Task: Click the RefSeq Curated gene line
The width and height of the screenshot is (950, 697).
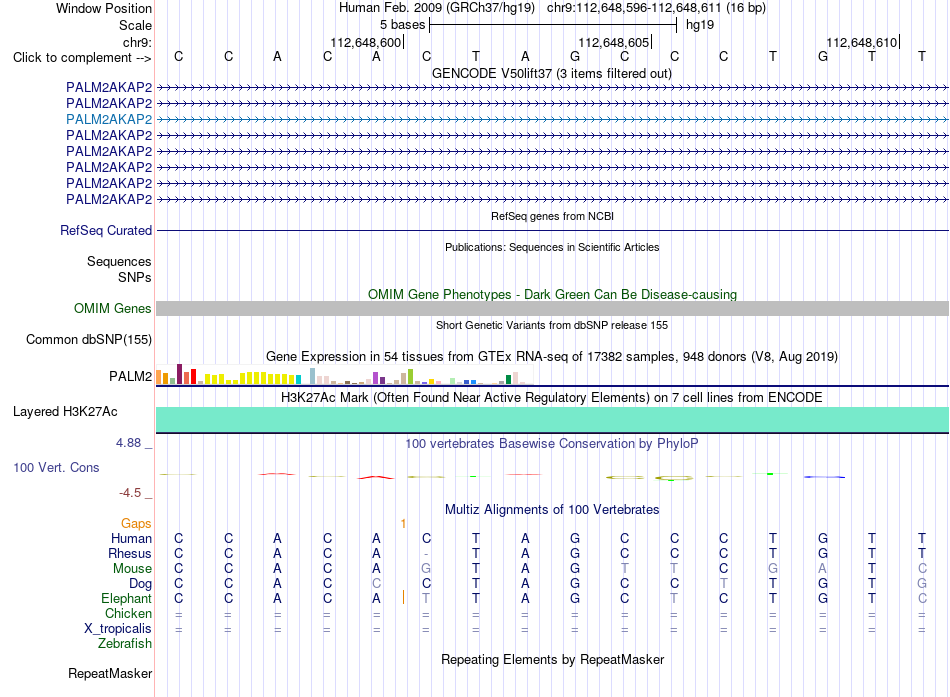Action: (552, 230)
